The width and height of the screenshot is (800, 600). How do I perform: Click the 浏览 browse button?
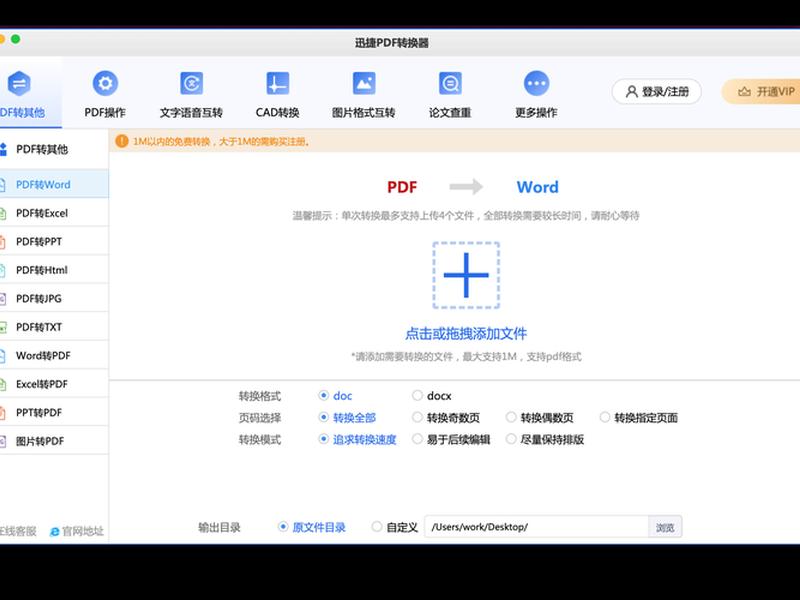coord(665,527)
